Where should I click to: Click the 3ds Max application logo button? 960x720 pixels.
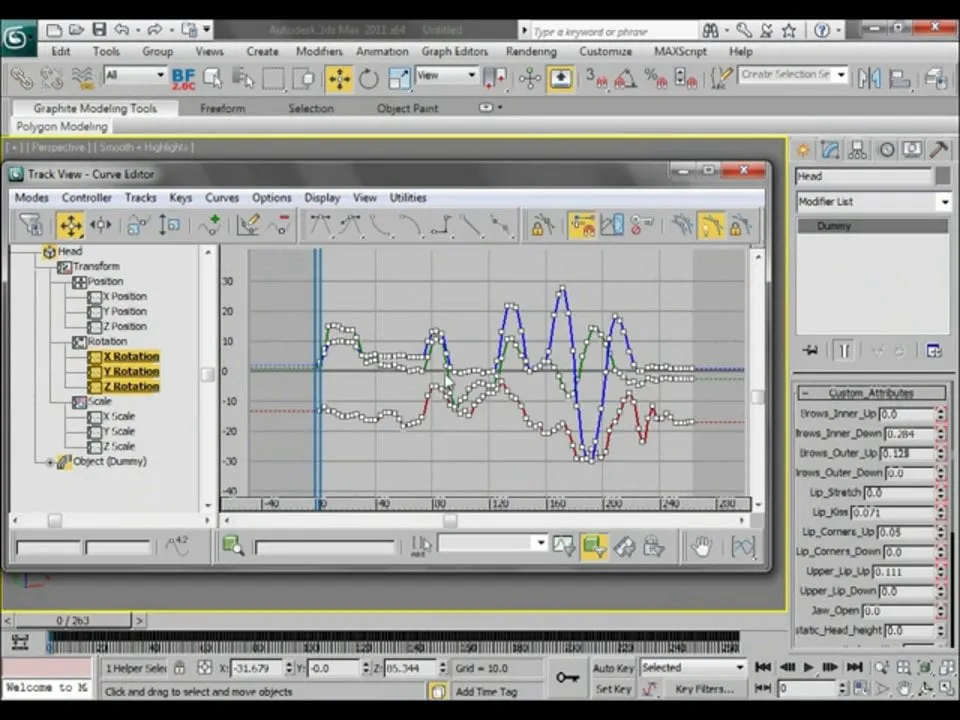(17, 38)
